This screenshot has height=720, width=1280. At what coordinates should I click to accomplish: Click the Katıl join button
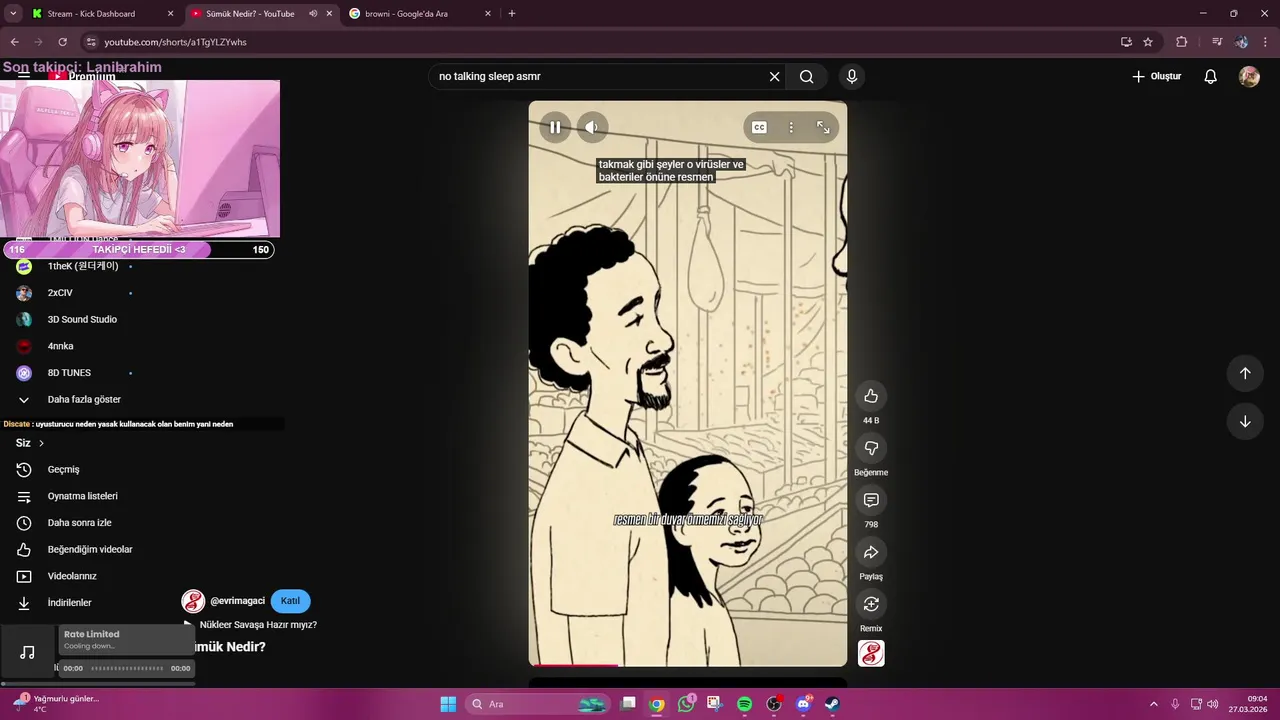tap(290, 601)
